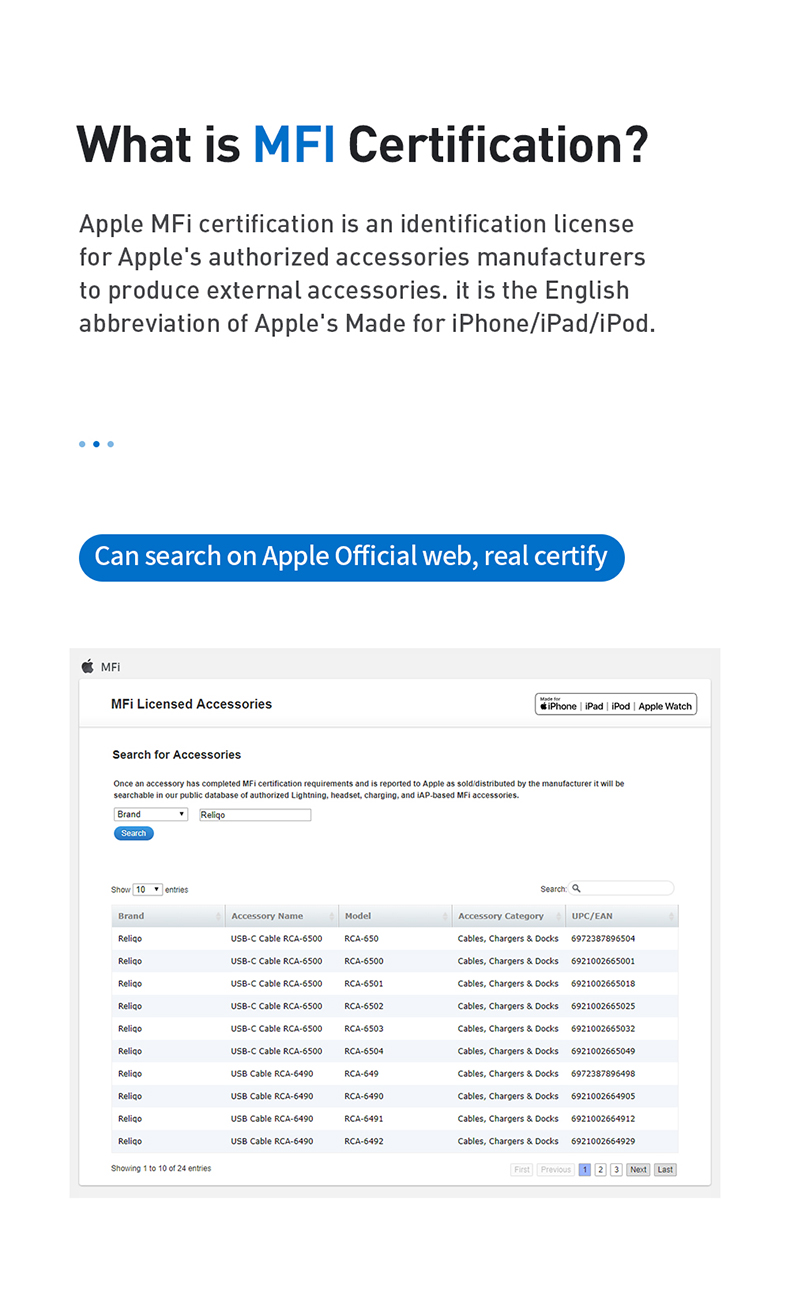Go to page 2 of results
Image resolution: width=790 pixels, height=1304 pixels.
[600, 1169]
